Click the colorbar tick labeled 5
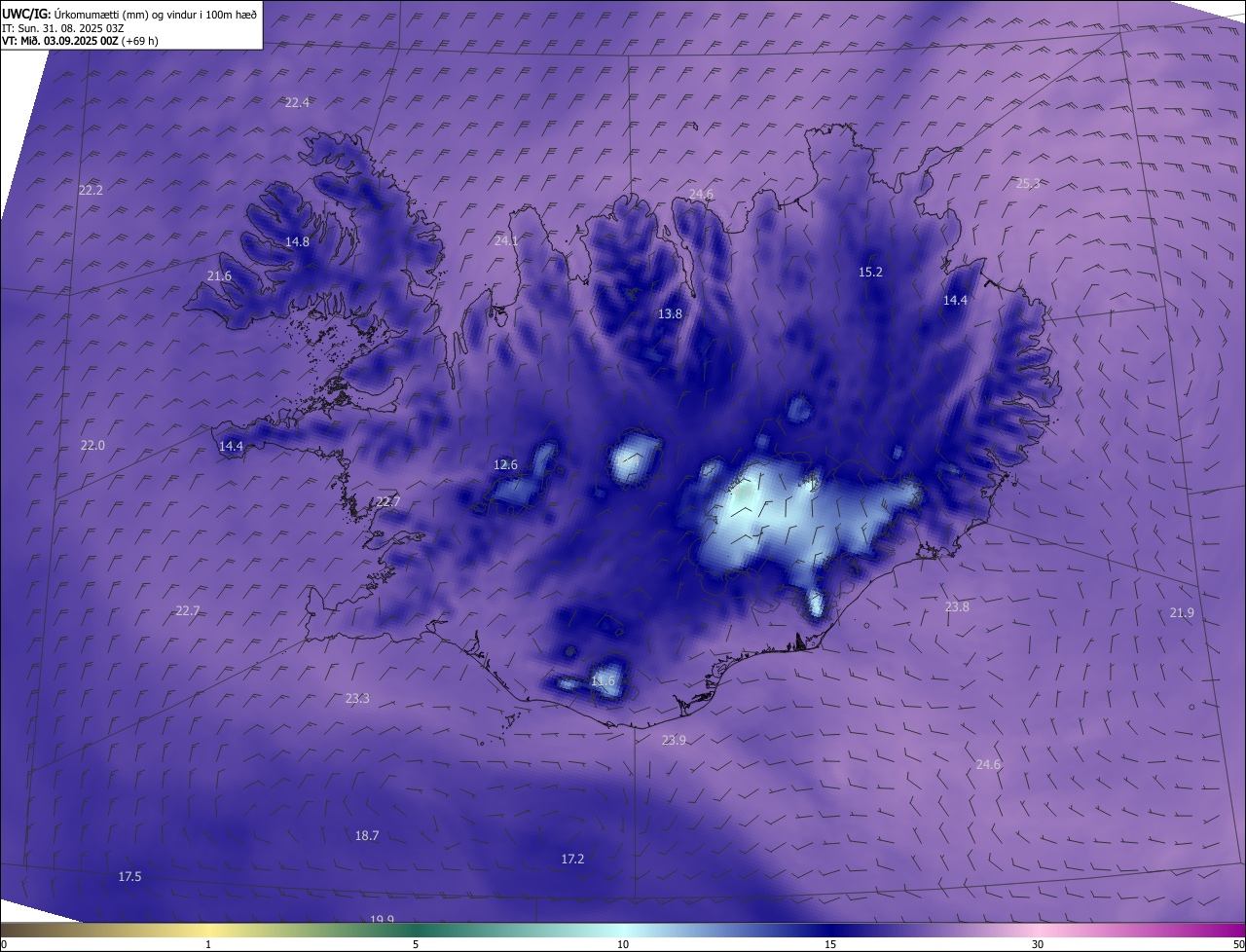 coord(416,945)
